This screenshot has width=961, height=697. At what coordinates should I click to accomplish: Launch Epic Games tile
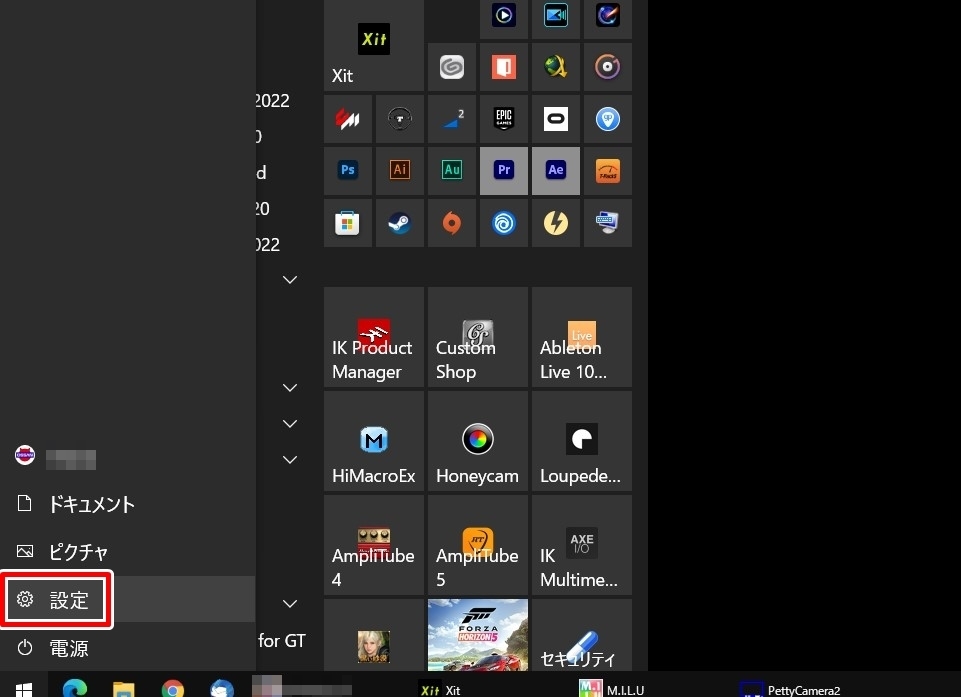click(x=504, y=119)
